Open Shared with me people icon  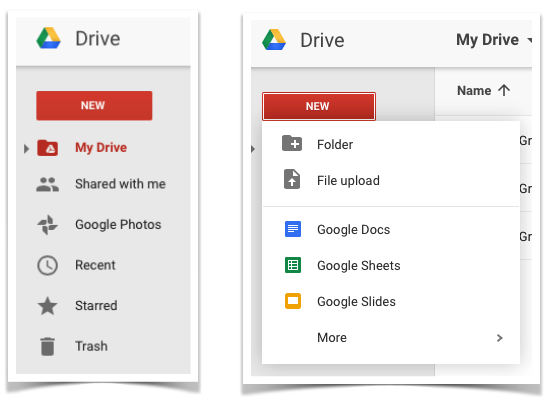tap(47, 184)
